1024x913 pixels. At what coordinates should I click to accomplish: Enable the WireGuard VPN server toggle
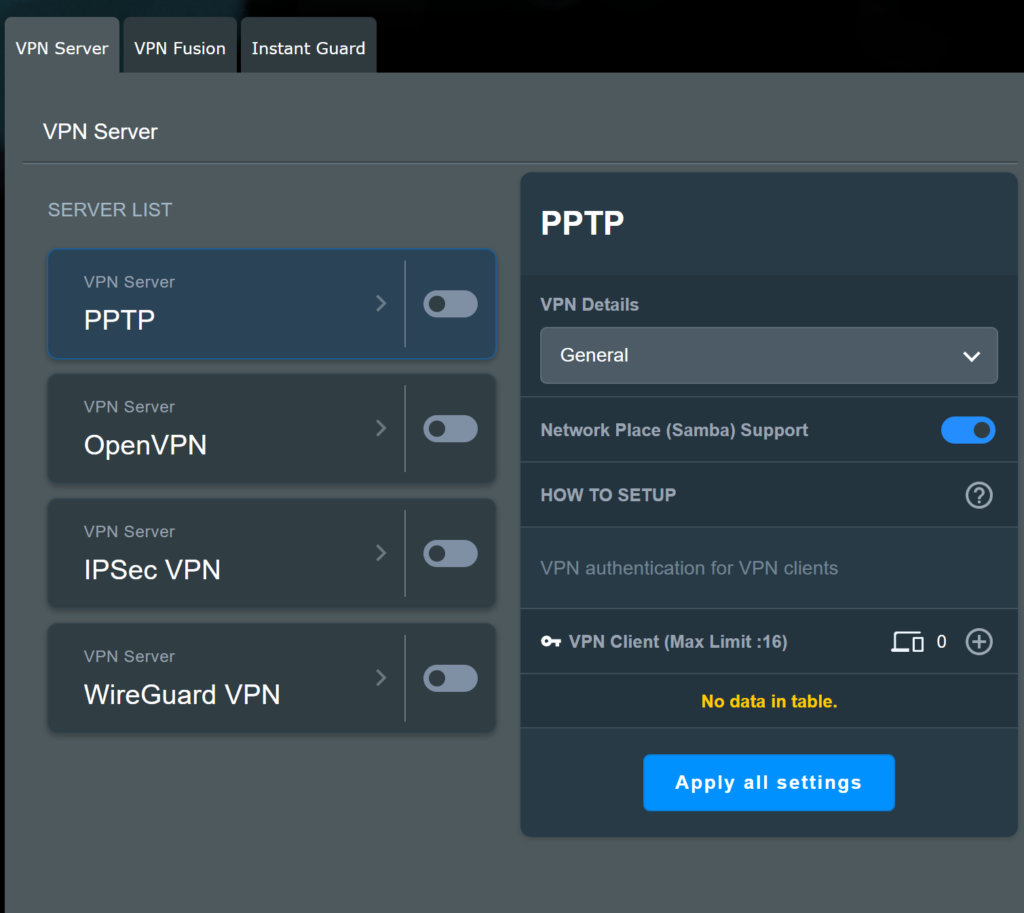pyautogui.click(x=450, y=678)
